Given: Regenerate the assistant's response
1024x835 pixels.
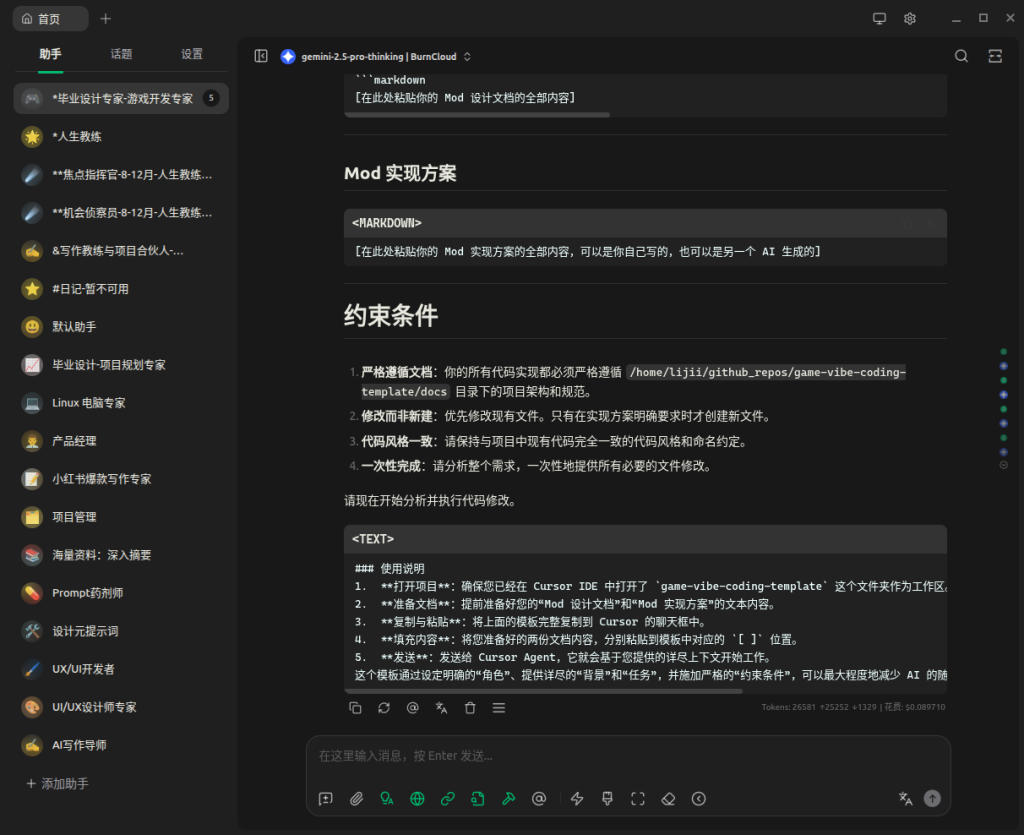Looking at the screenshot, I should (384, 708).
